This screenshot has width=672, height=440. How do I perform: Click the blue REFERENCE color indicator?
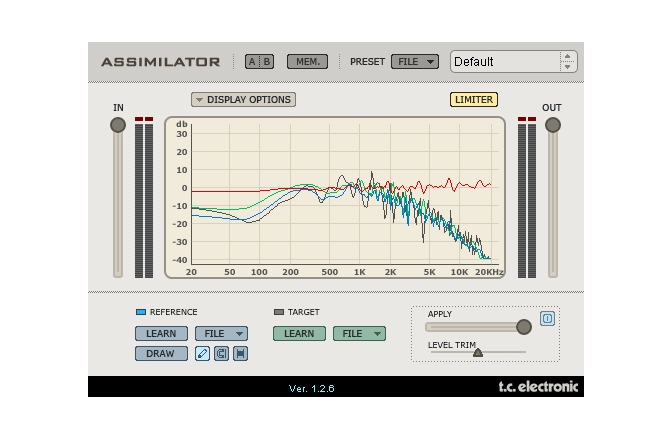click(x=141, y=312)
